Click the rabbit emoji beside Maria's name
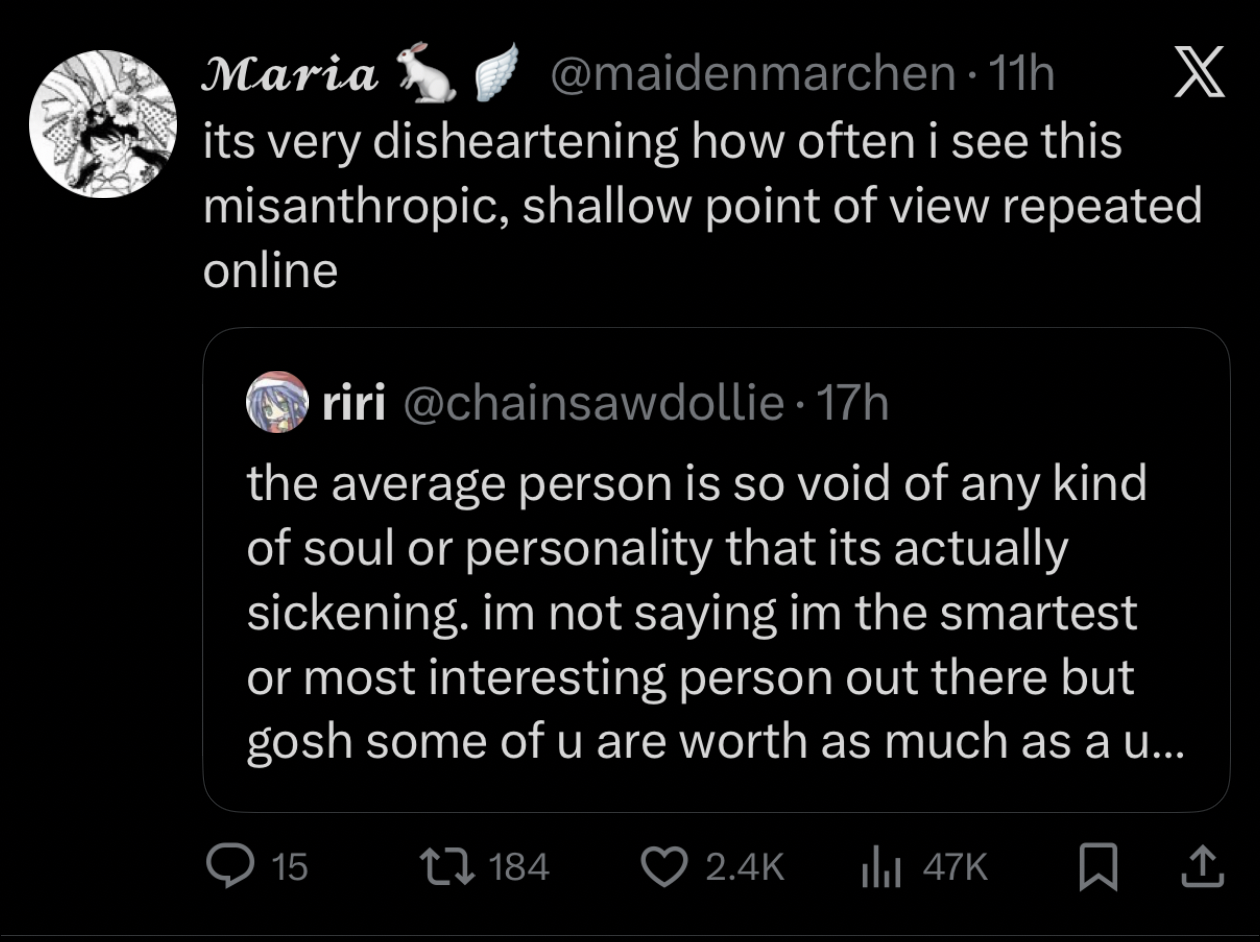Screen dimensions: 1260x942 428,75
